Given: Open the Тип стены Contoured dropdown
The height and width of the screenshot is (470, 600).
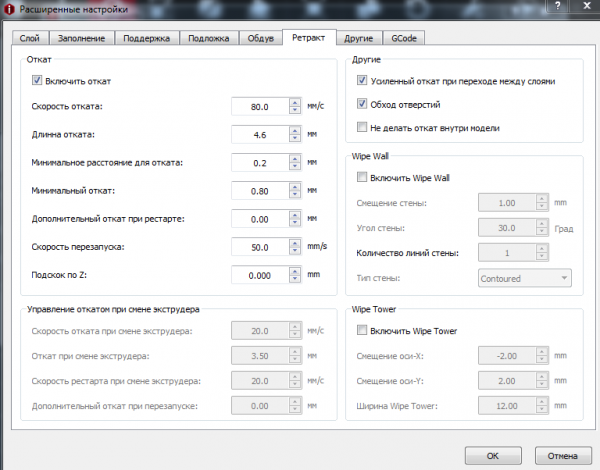Looking at the screenshot, I should point(525,278).
